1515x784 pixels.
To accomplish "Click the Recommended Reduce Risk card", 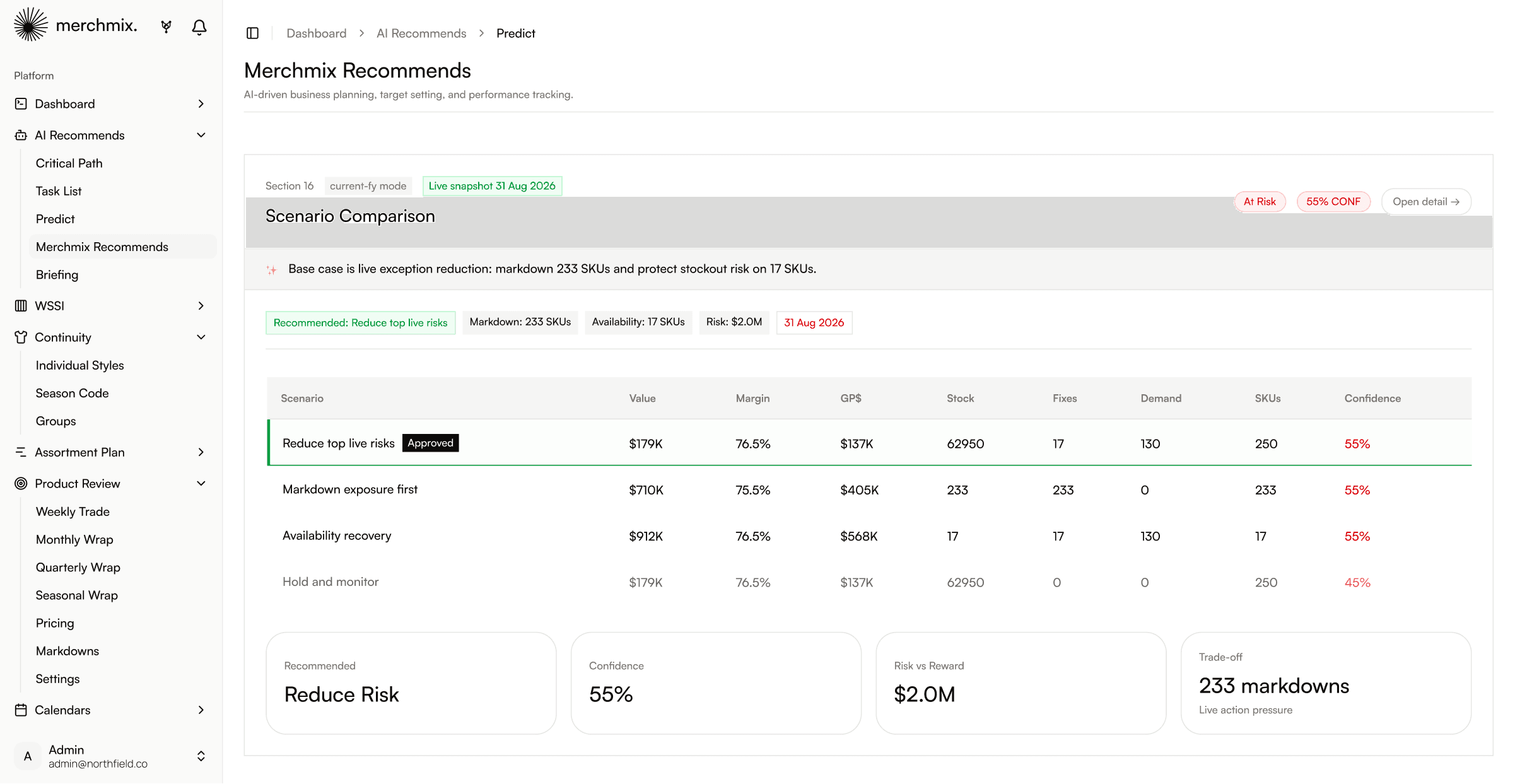I will point(411,684).
